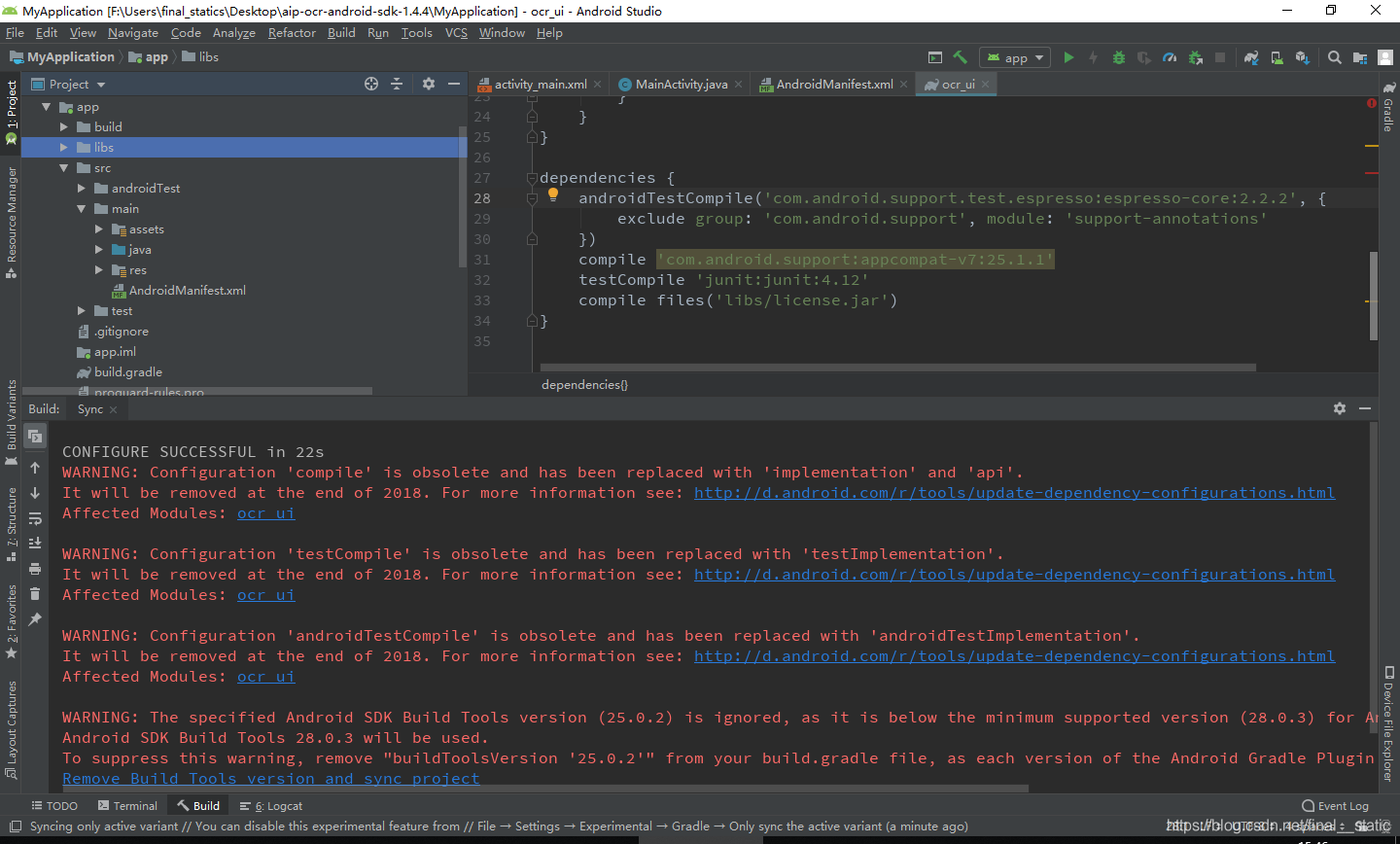
Task: Expand the build folder in the tree
Action: pos(64,126)
